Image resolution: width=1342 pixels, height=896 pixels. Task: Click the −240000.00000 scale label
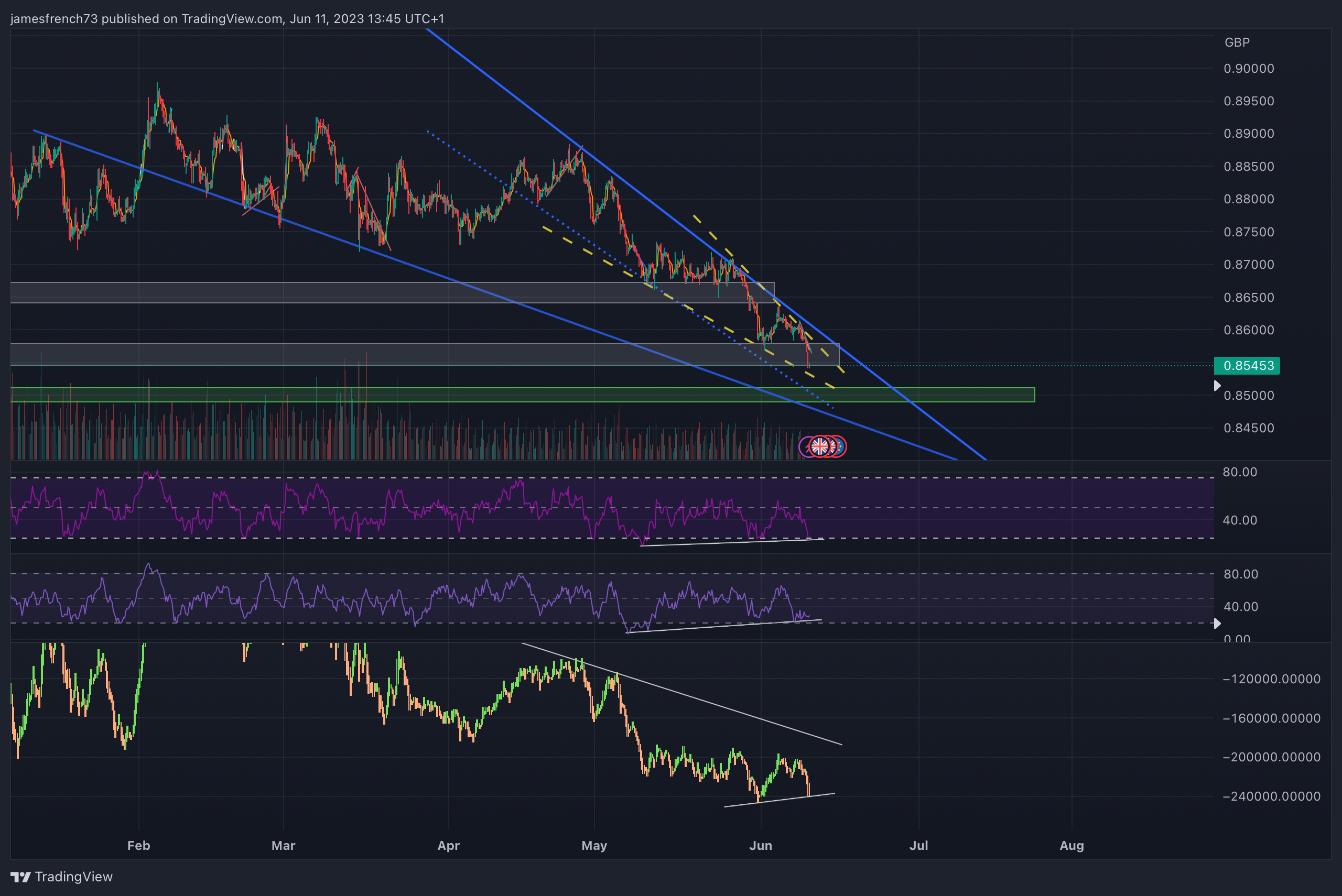pyautogui.click(x=1271, y=796)
